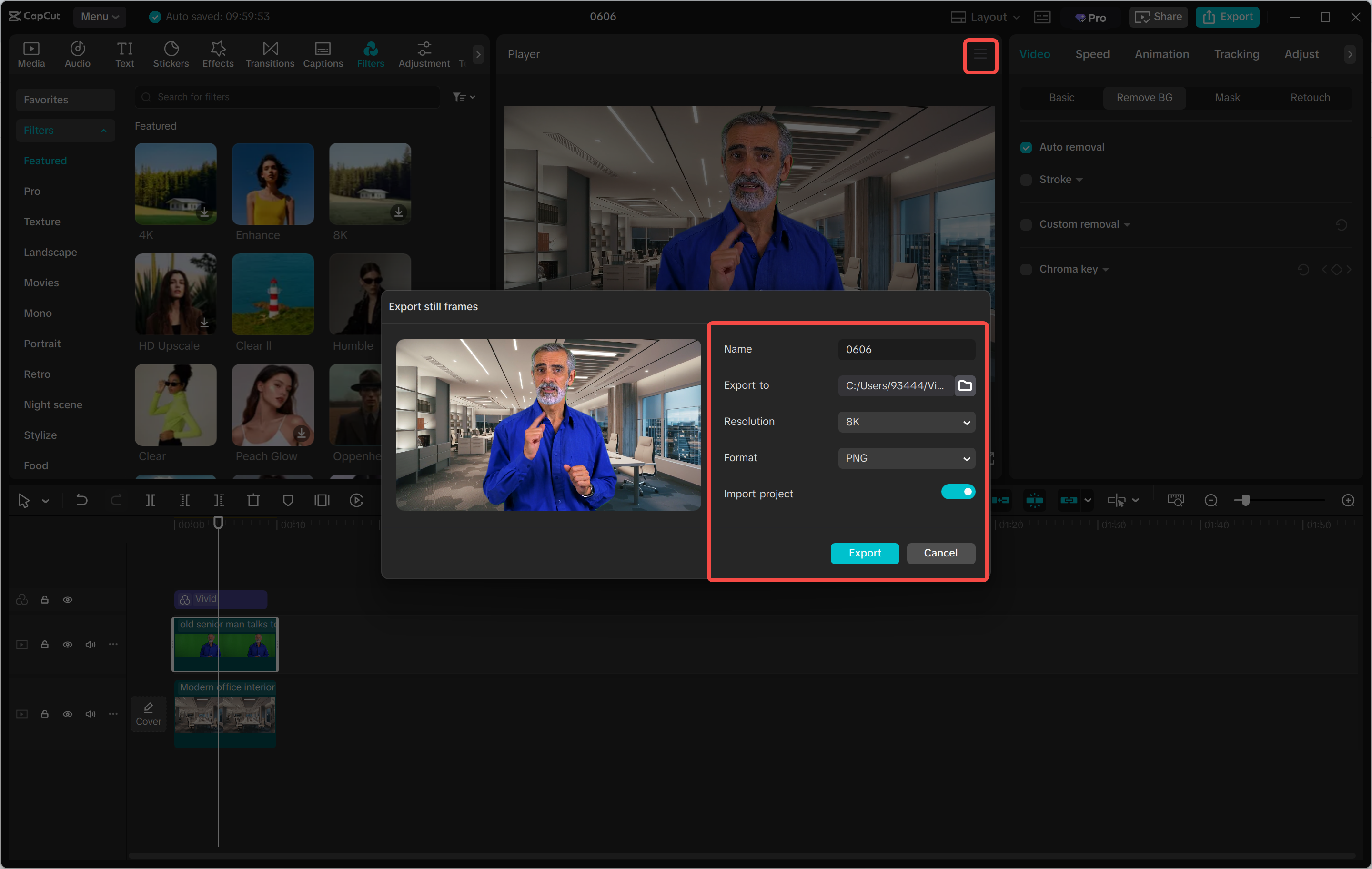Click the Mask icon in the timeline toolbar
Screen dimensions: 1372x869
click(288, 500)
